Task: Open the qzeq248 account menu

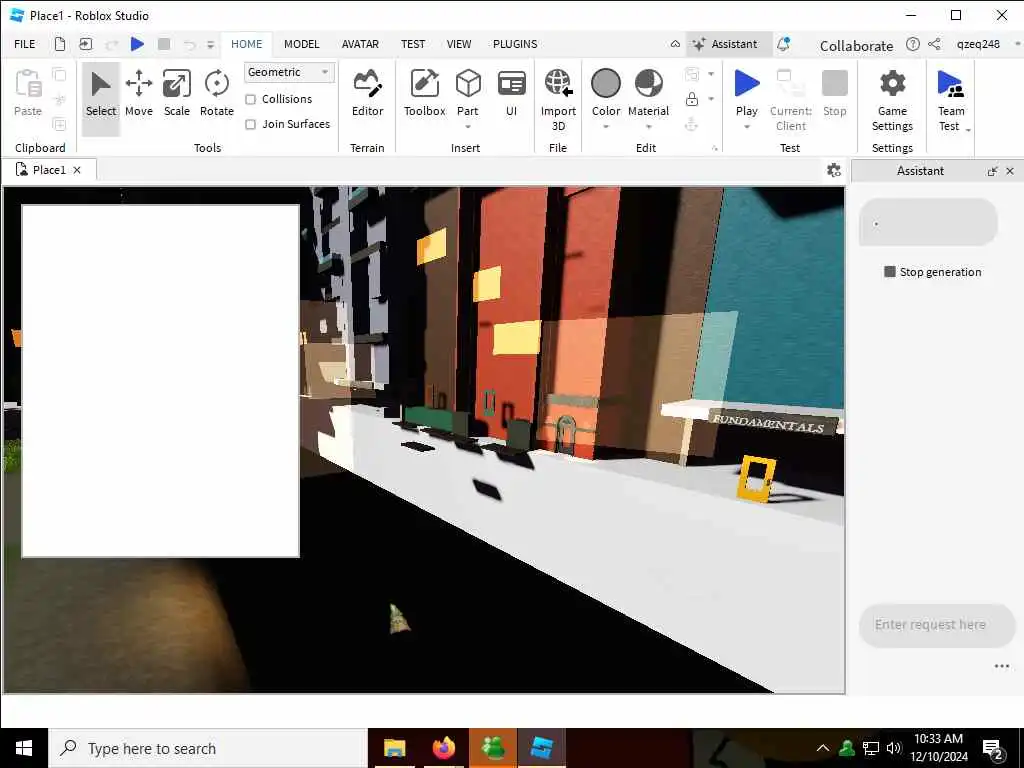Action: click(978, 44)
